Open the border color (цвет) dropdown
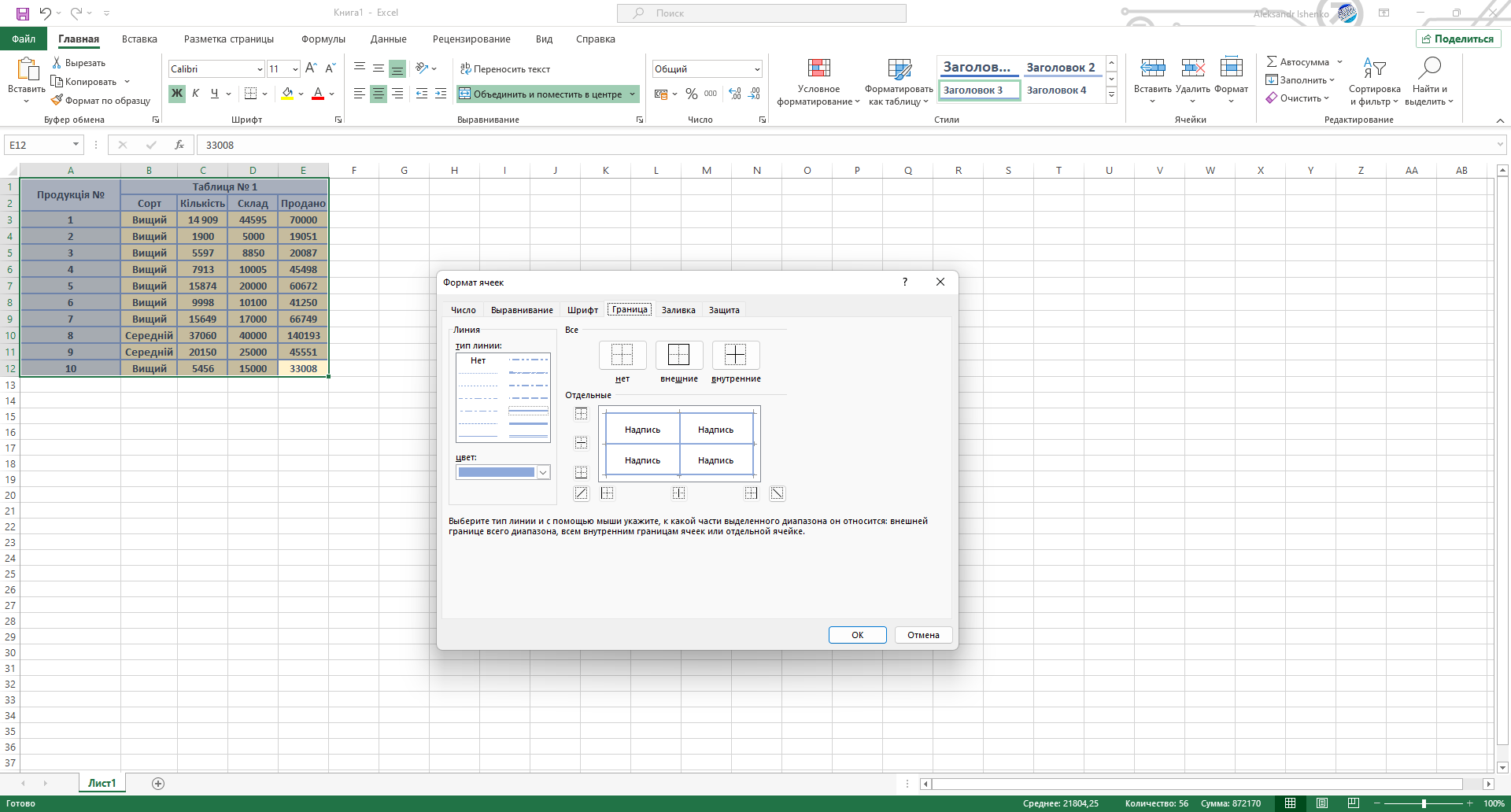This screenshot has height=812, width=1511. (x=542, y=472)
